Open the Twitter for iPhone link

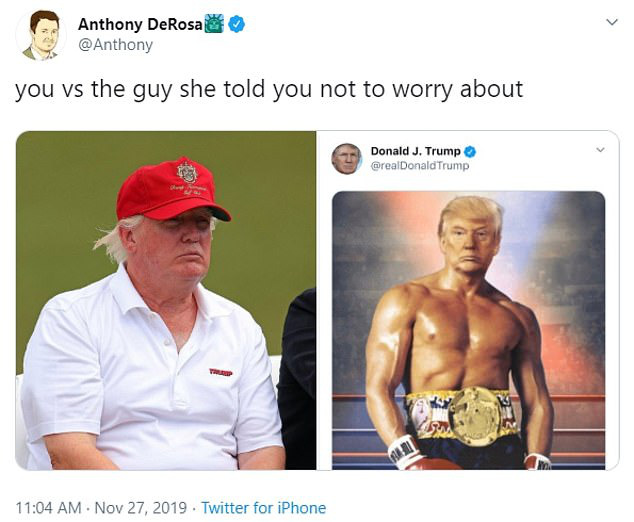(264, 507)
